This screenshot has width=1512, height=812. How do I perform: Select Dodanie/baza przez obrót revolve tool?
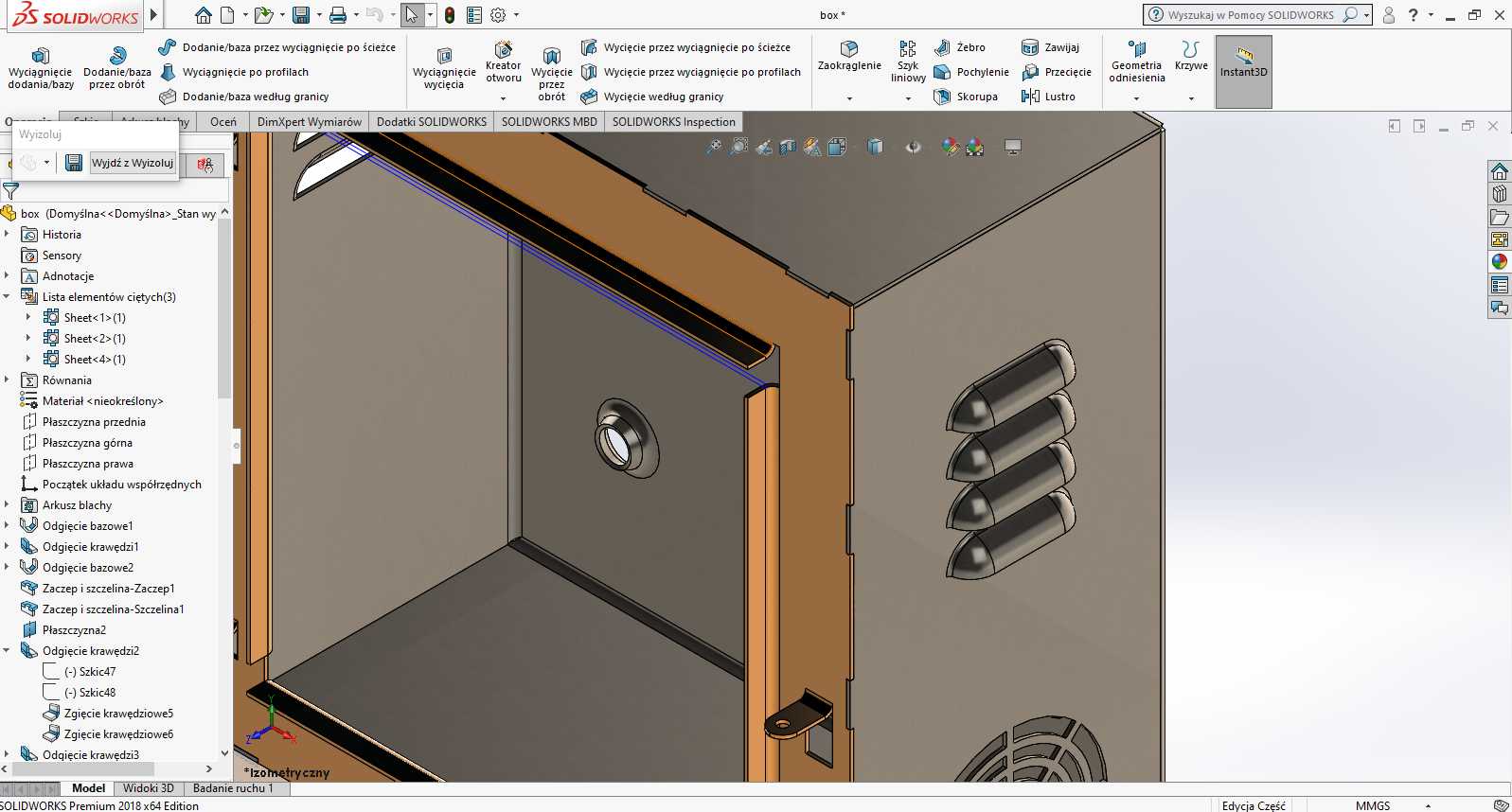(117, 69)
